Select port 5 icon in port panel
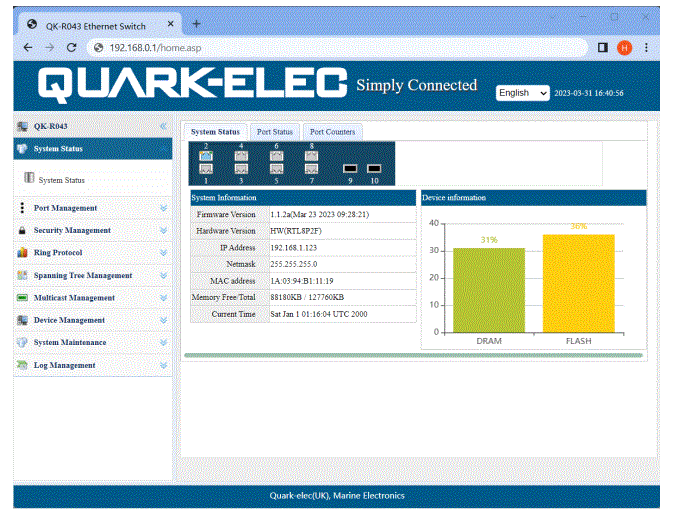Screen dimensions: 675x515 (x=276, y=169)
